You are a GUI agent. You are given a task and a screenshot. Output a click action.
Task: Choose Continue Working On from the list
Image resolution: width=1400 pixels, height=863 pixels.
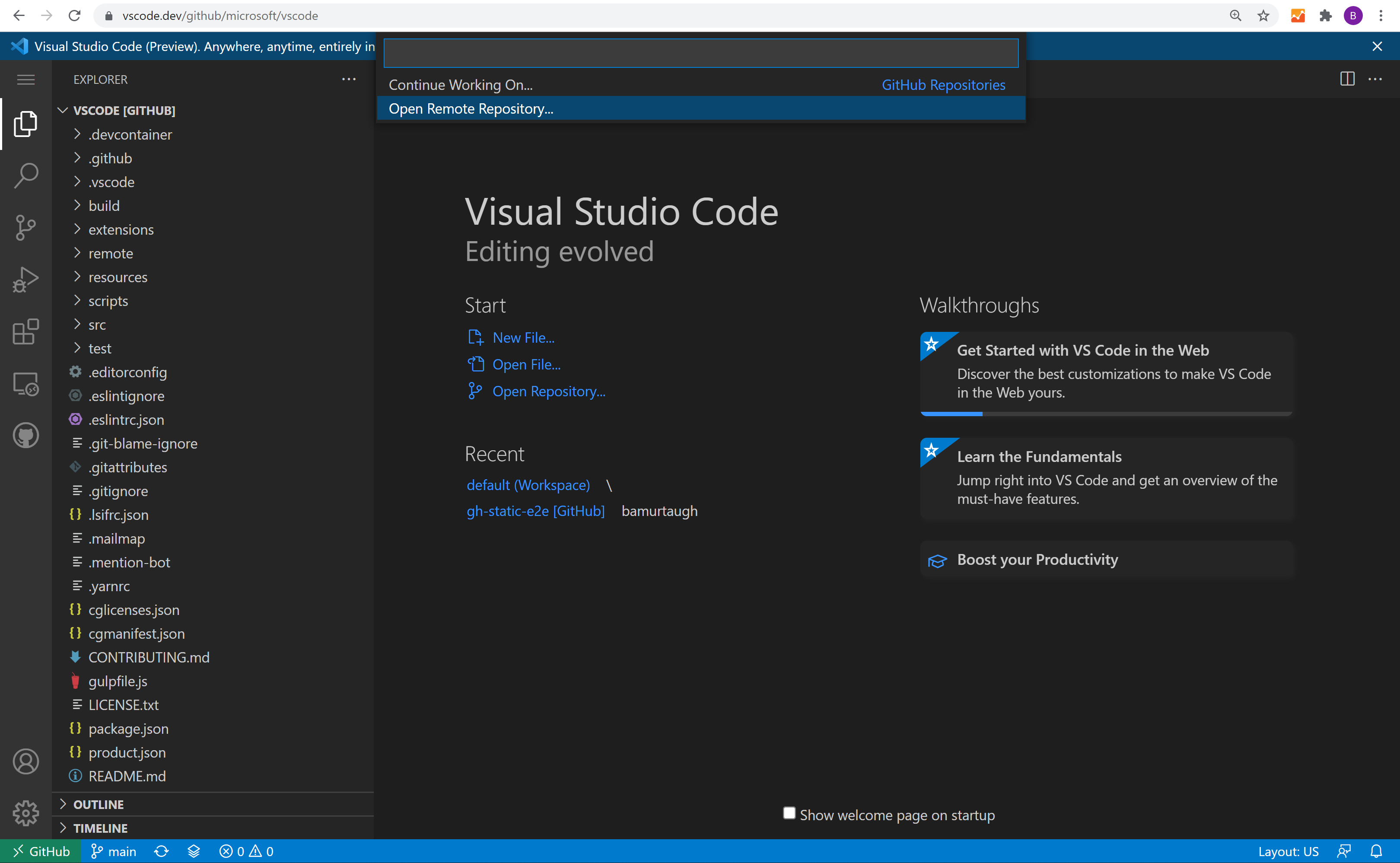pos(461,84)
